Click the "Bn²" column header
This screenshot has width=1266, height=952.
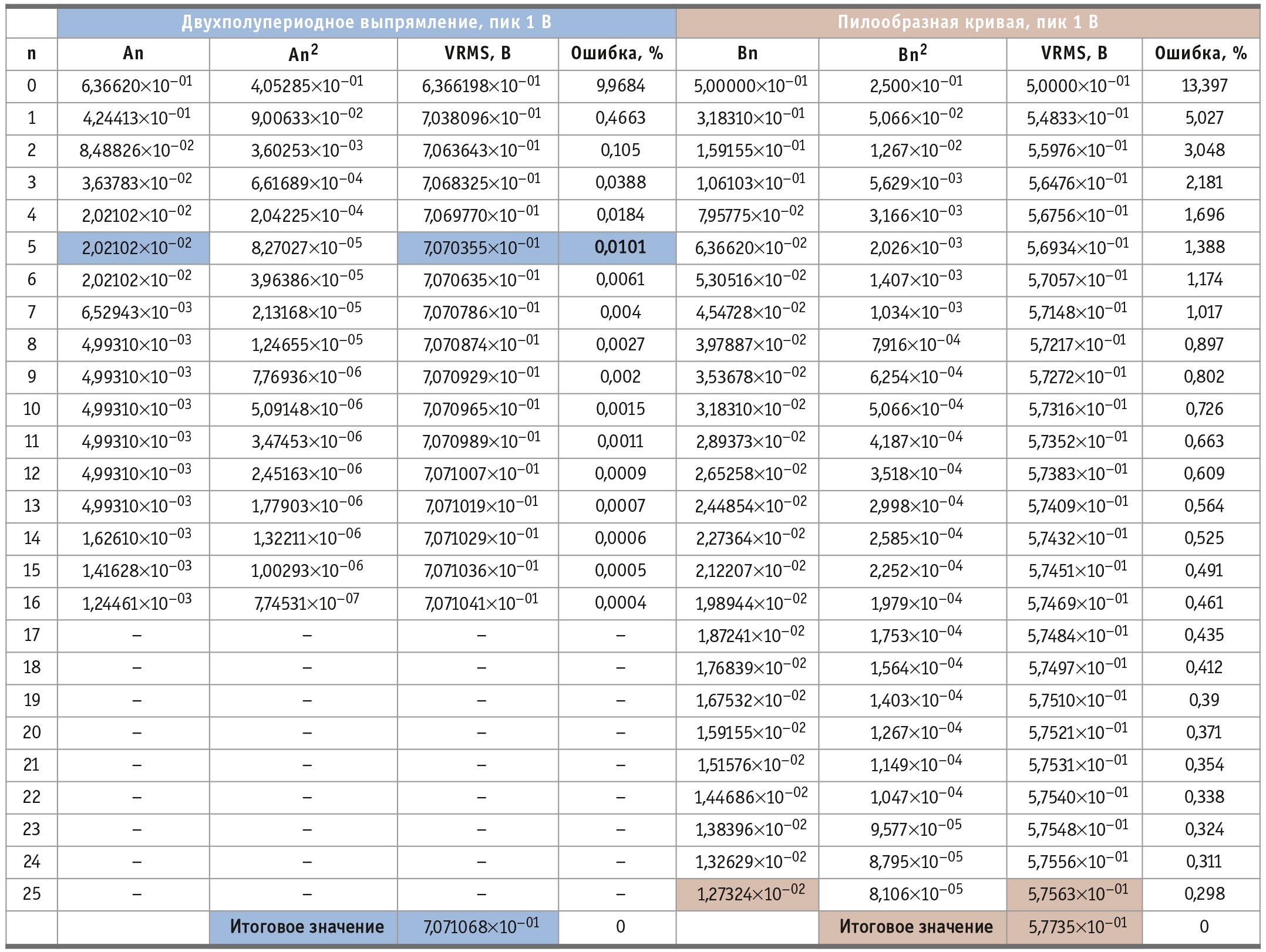click(913, 54)
